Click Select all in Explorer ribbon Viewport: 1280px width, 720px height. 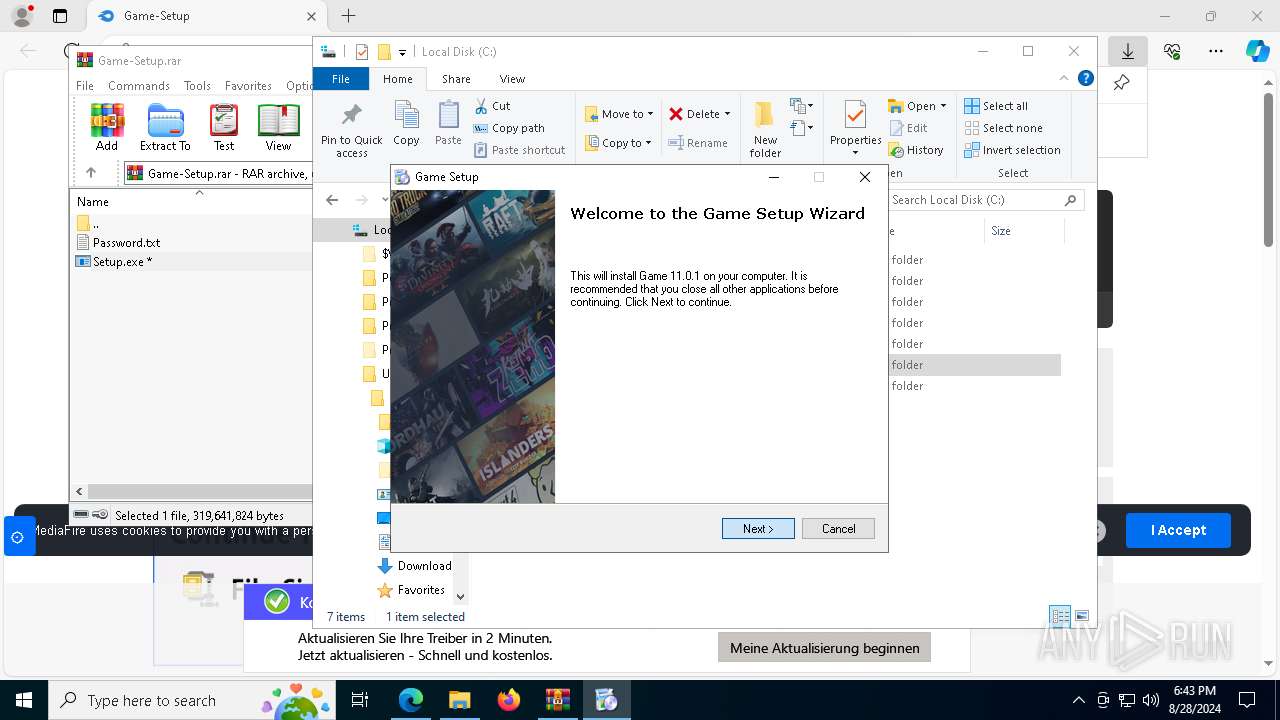tap(996, 106)
